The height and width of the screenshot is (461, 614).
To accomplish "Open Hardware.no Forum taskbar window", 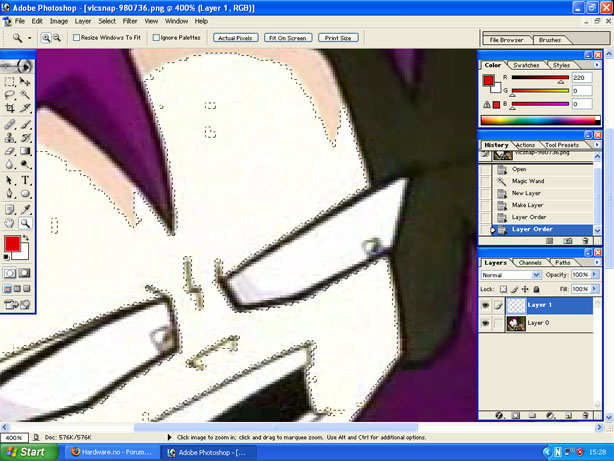I will pyautogui.click(x=112, y=452).
